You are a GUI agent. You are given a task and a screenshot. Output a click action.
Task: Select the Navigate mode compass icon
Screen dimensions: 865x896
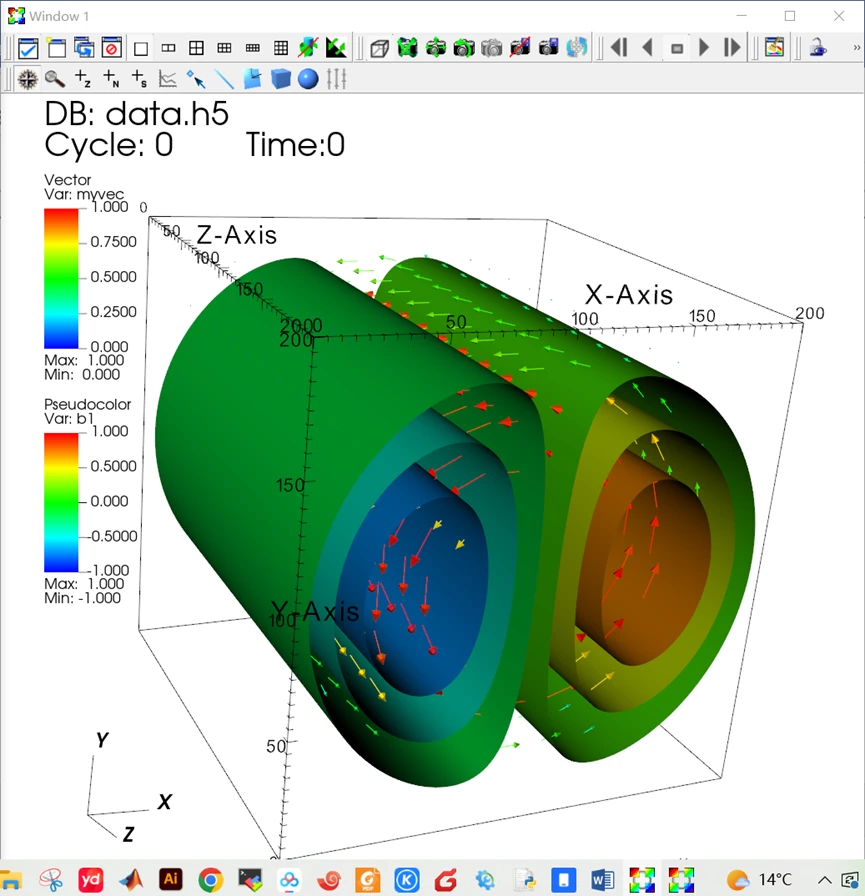[x=27, y=79]
